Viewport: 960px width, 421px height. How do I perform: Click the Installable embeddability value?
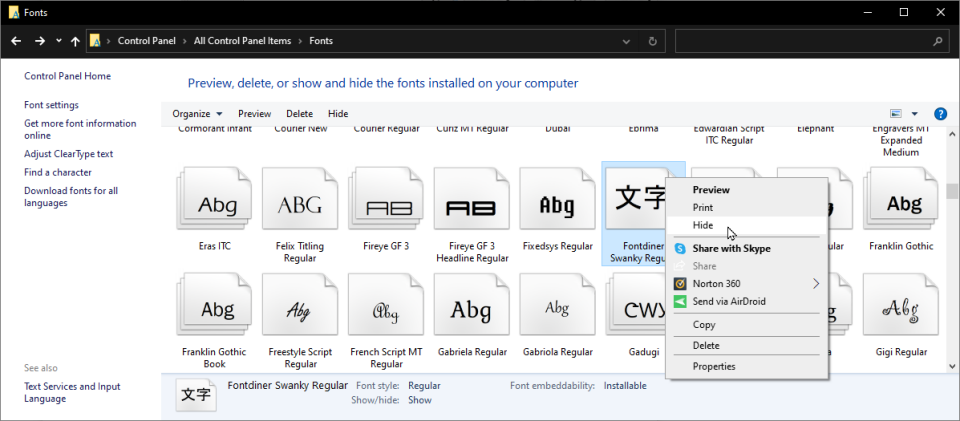(x=625, y=386)
